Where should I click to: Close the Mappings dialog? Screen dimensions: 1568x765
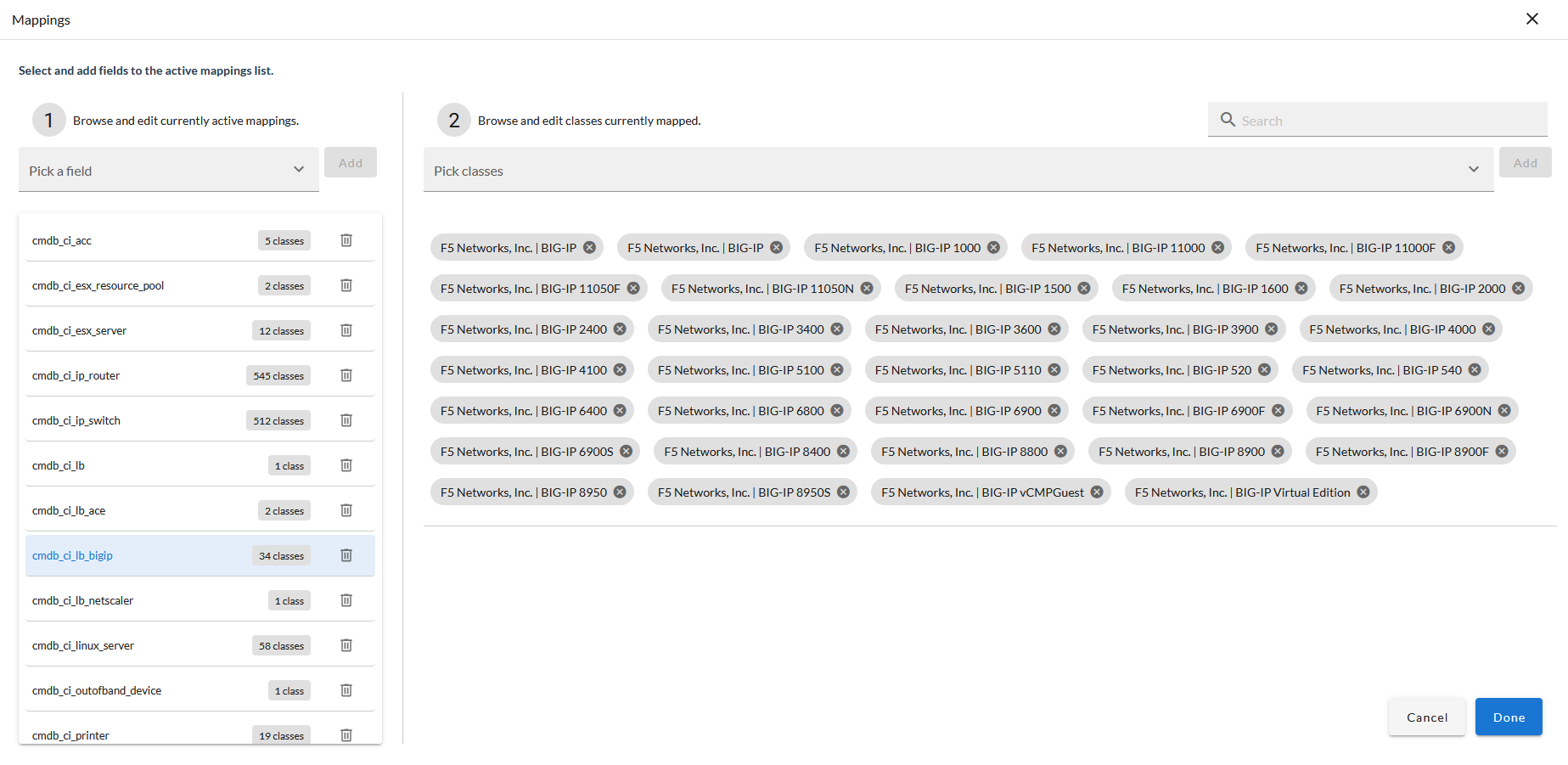coord(1531,19)
